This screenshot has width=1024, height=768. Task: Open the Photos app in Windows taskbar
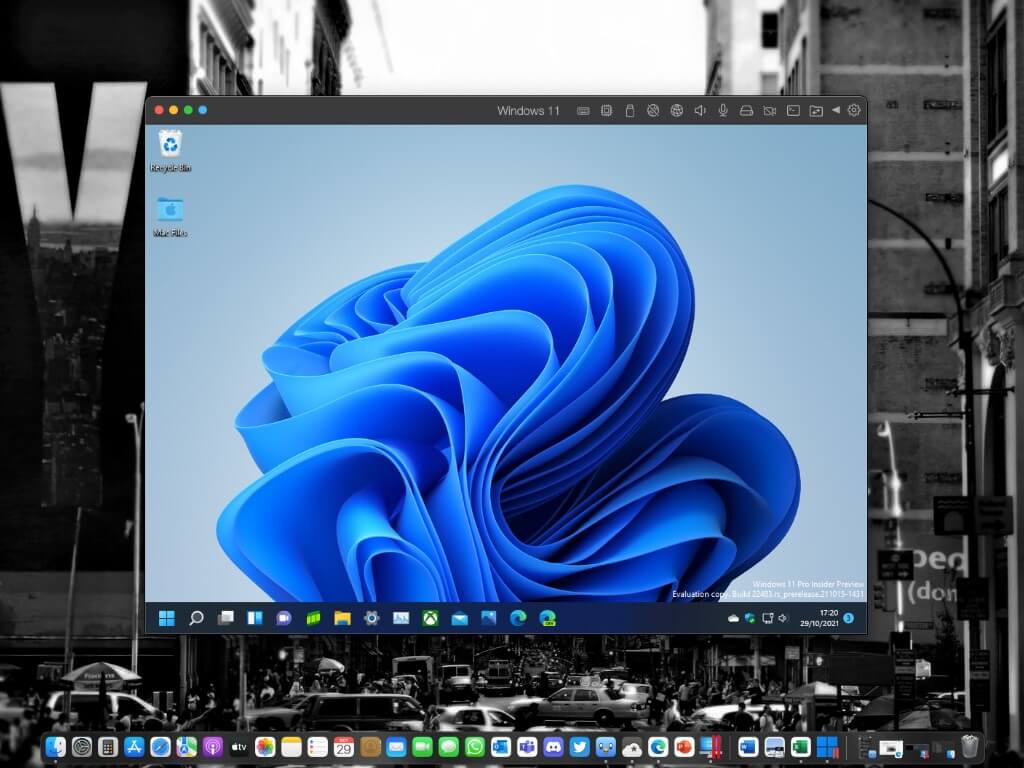[x=488, y=618]
